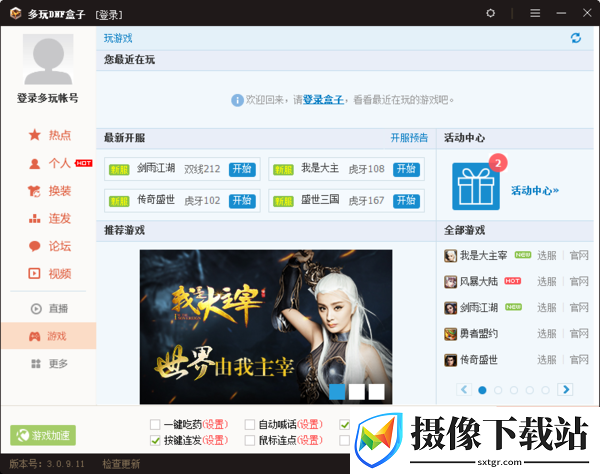Viewport: 600px width, 474px height.
Task: Open 设置 for 一键吃药
Action: [x=215, y=424]
